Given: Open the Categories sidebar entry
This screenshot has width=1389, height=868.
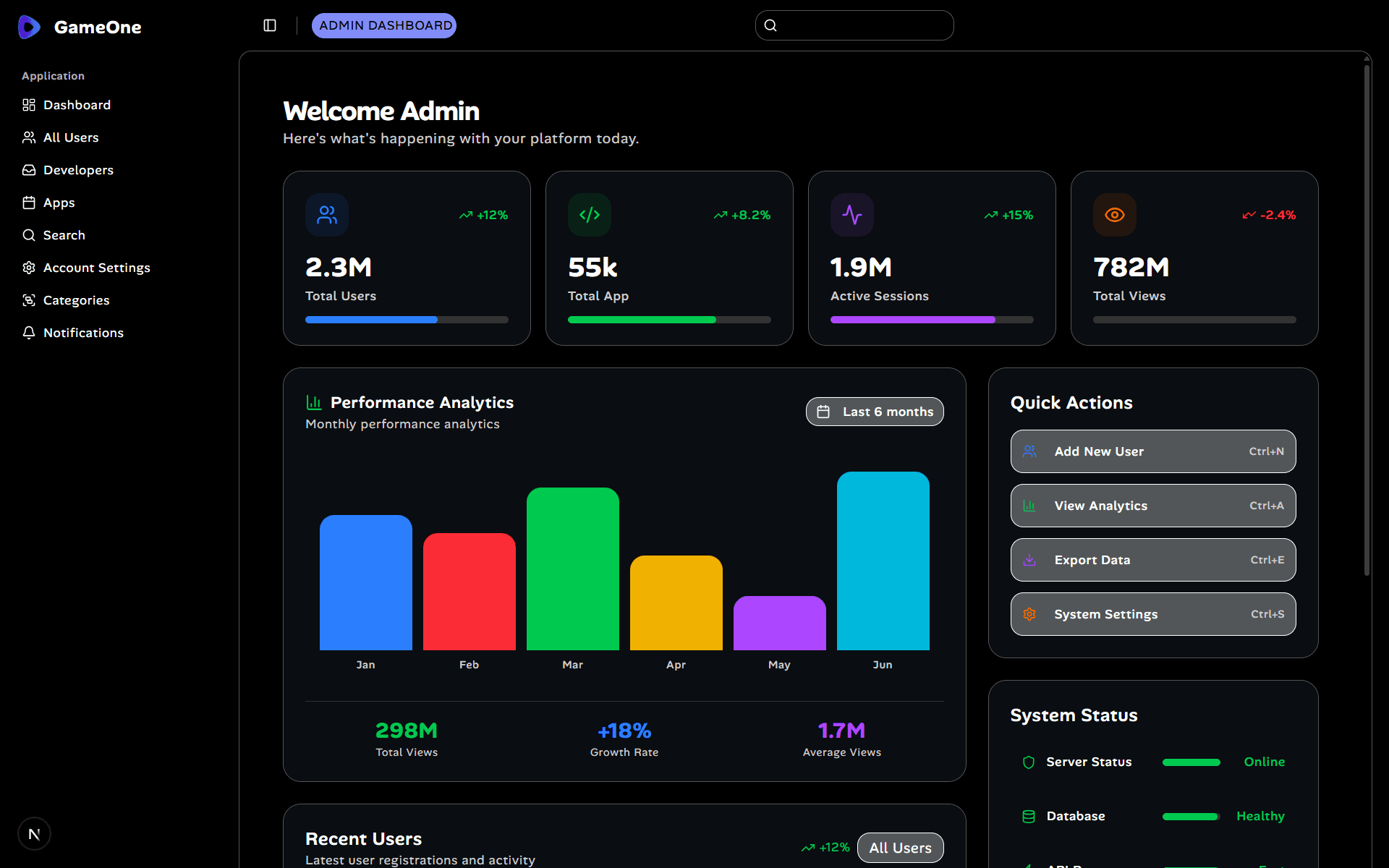Looking at the screenshot, I should [76, 300].
